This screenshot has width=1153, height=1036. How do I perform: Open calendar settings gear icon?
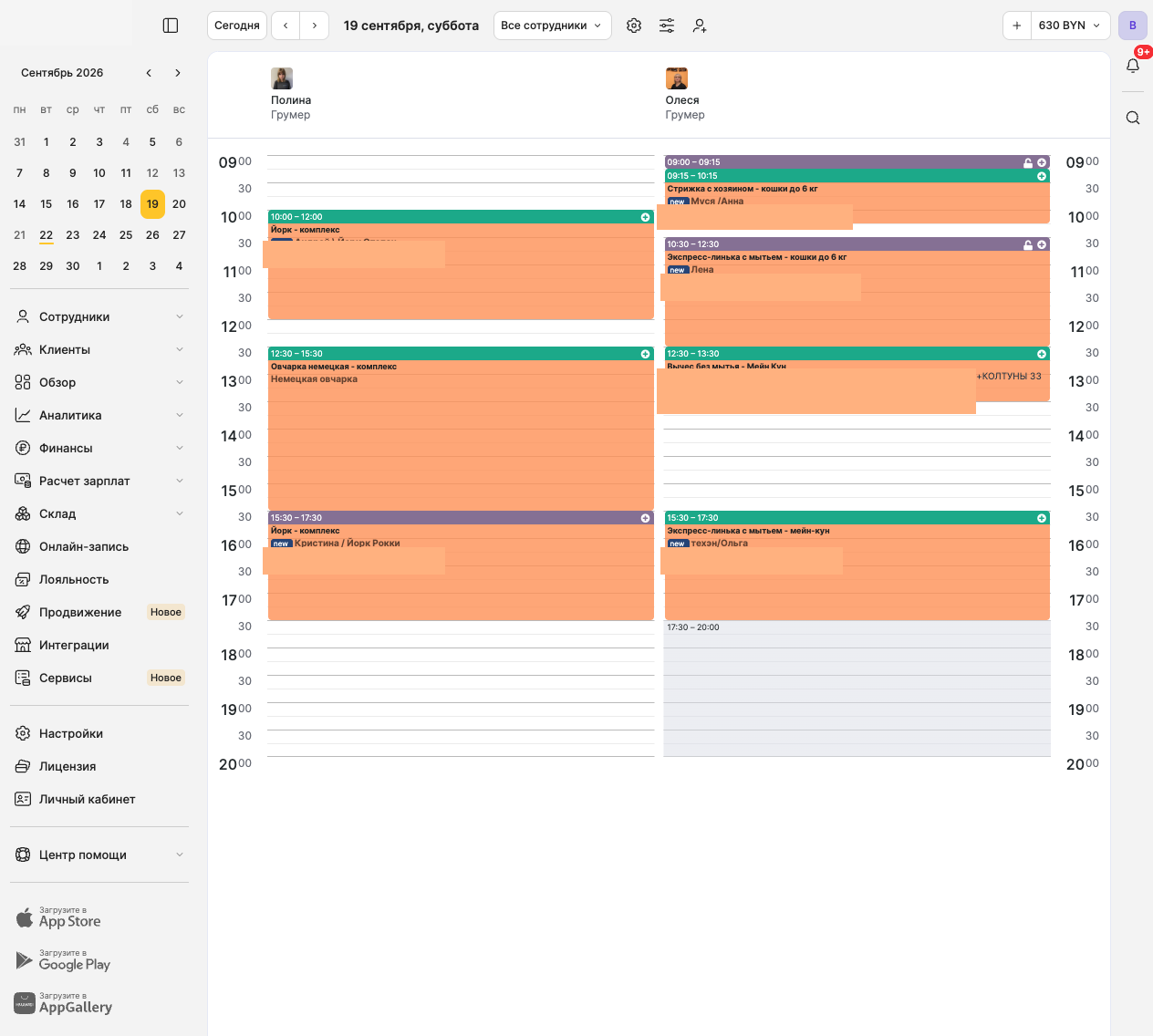coord(634,26)
